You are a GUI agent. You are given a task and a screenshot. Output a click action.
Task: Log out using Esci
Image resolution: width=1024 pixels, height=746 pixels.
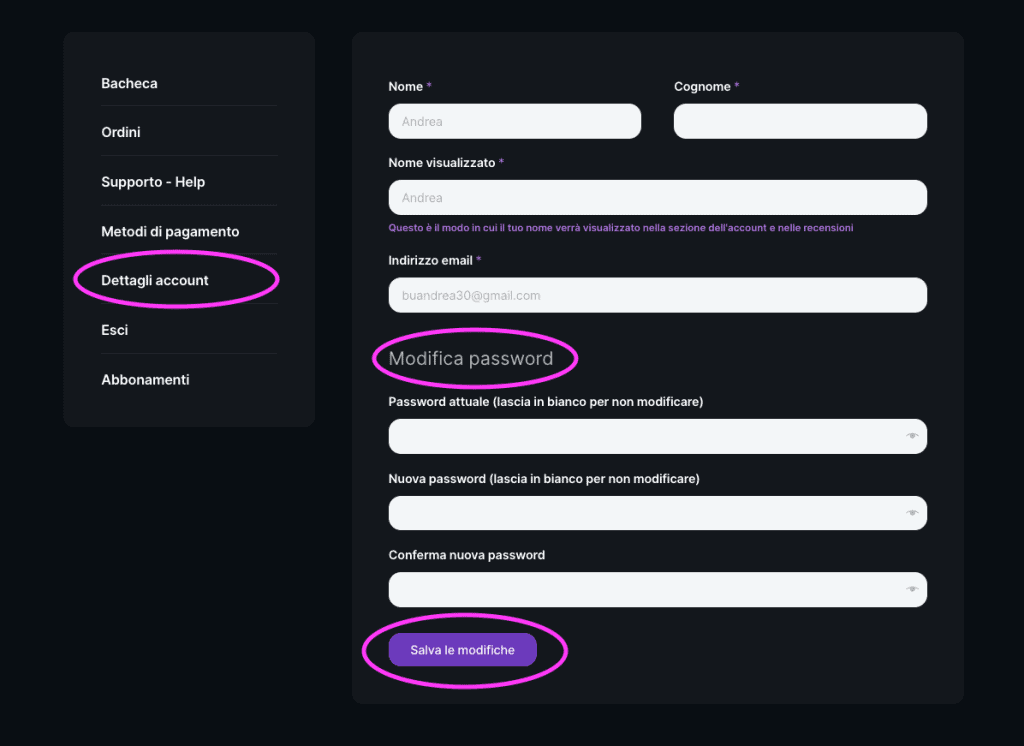(115, 330)
